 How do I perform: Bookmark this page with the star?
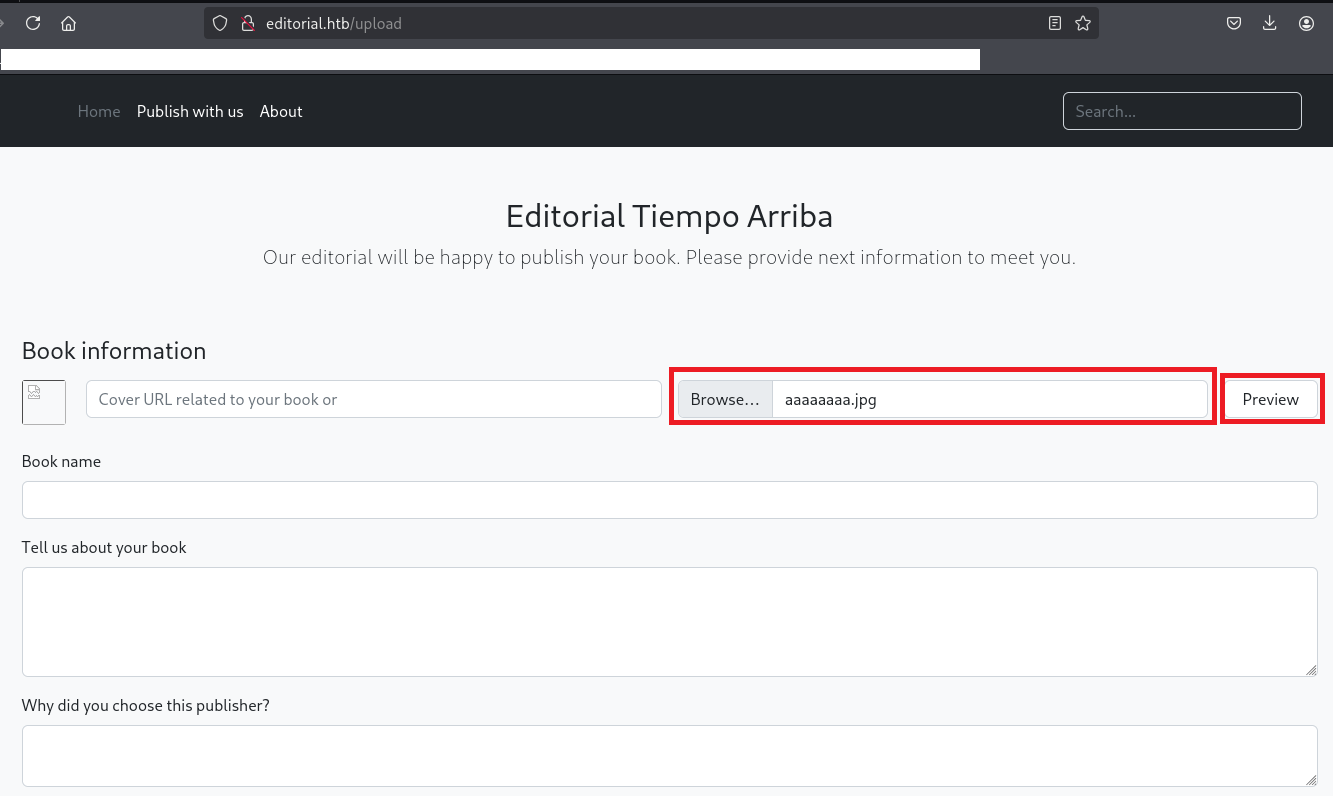pyautogui.click(x=1083, y=23)
